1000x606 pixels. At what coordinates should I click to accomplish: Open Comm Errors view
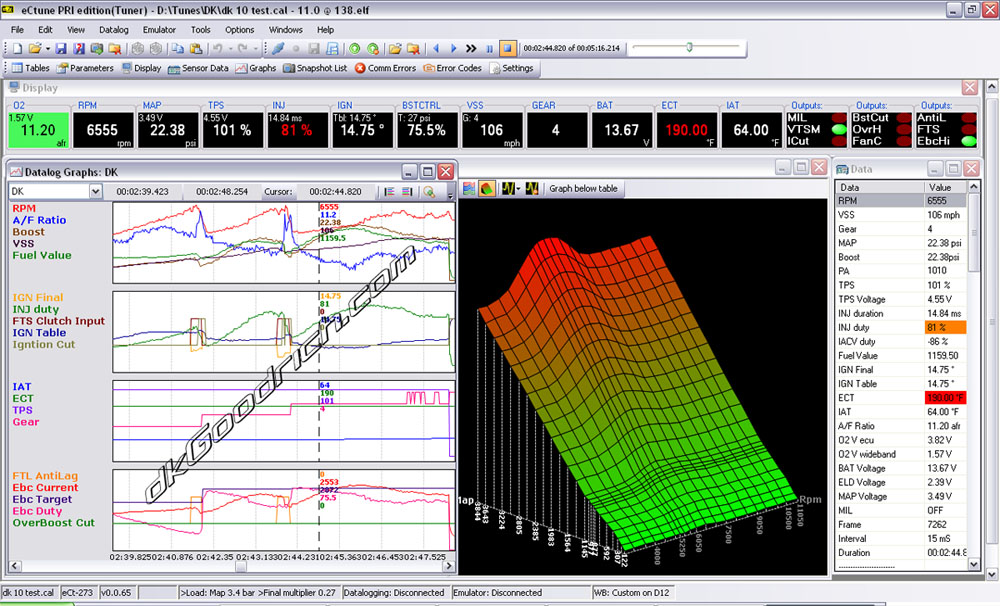pos(385,68)
